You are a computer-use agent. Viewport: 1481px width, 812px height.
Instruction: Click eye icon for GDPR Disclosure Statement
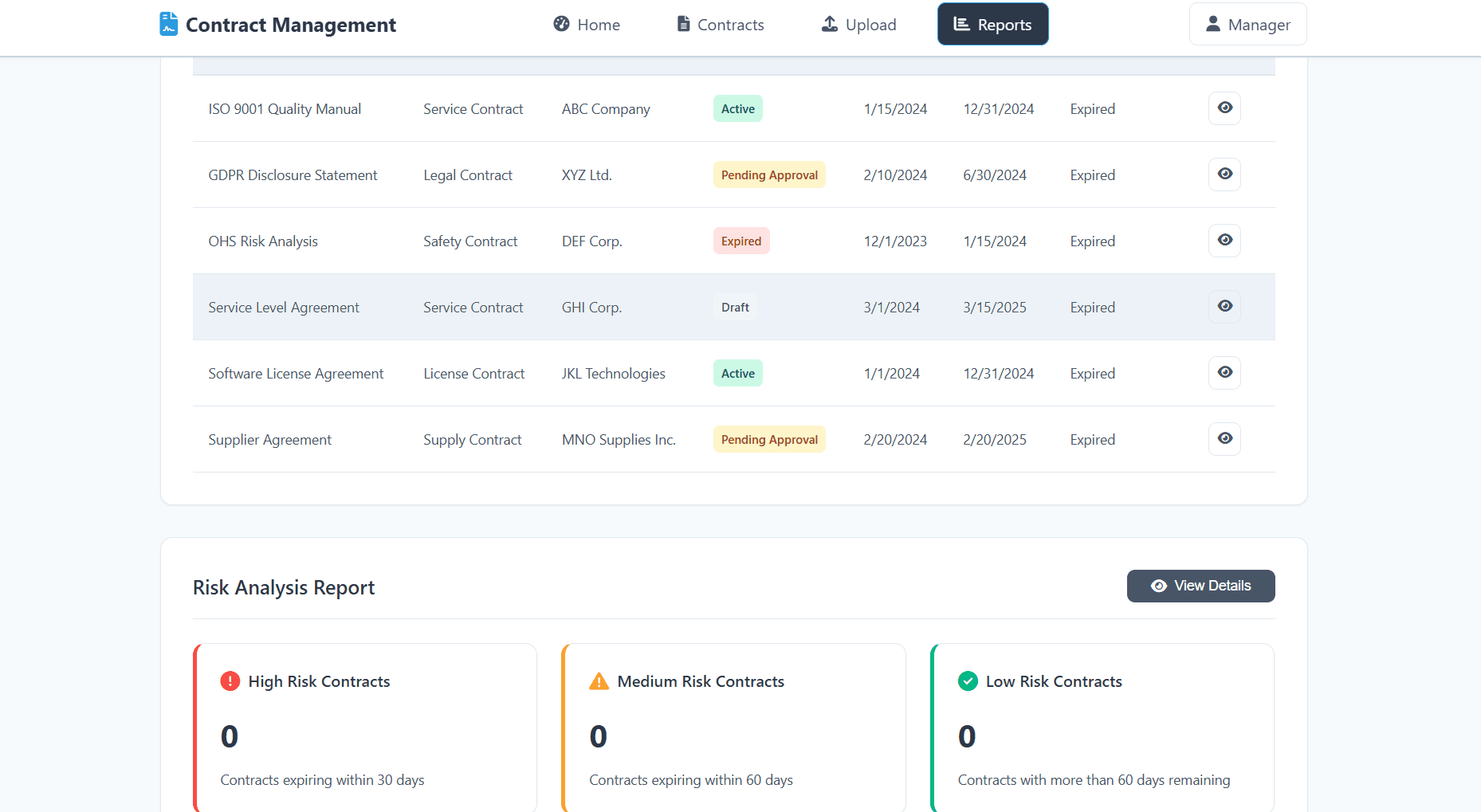pyautogui.click(x=1224, y=175)
